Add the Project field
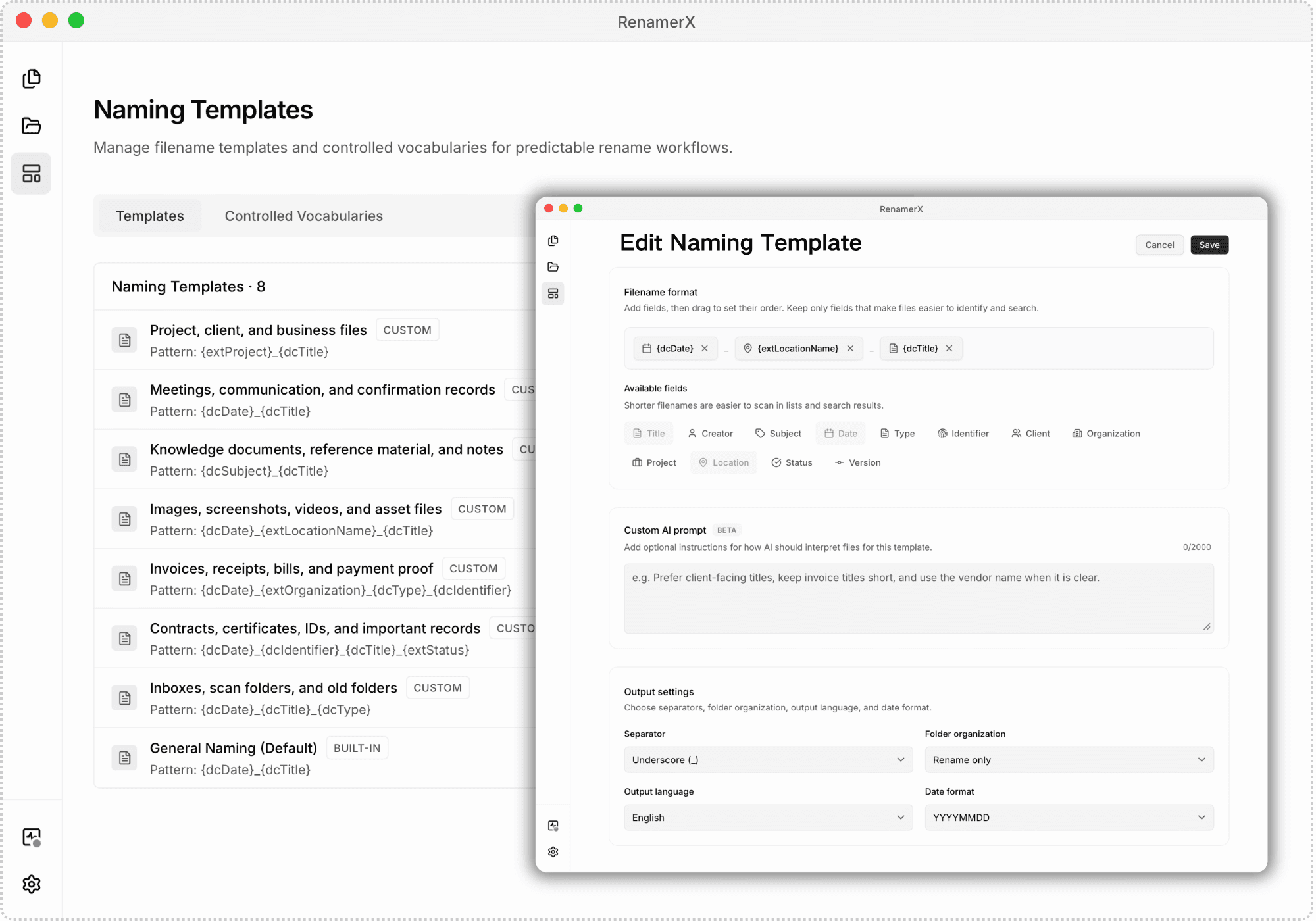1316x921 pixels. pyautogui.click(x=654, y=463)
